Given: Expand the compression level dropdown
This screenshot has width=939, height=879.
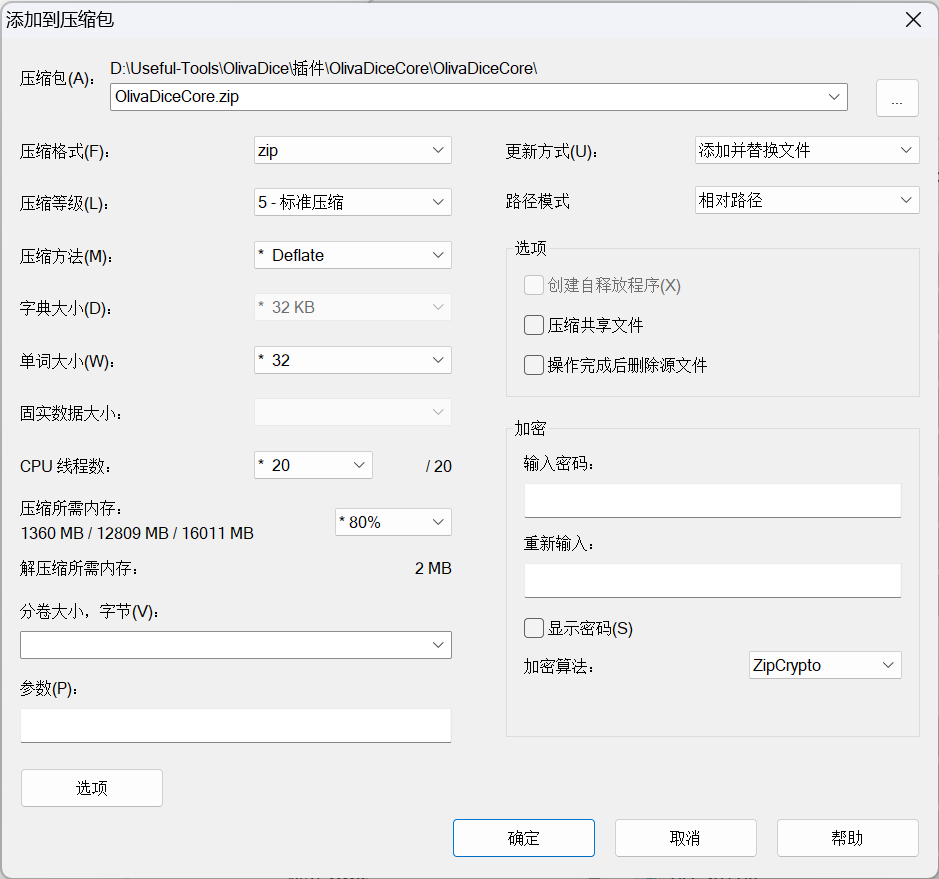Looking at the screenshot, I should point(352,202).
